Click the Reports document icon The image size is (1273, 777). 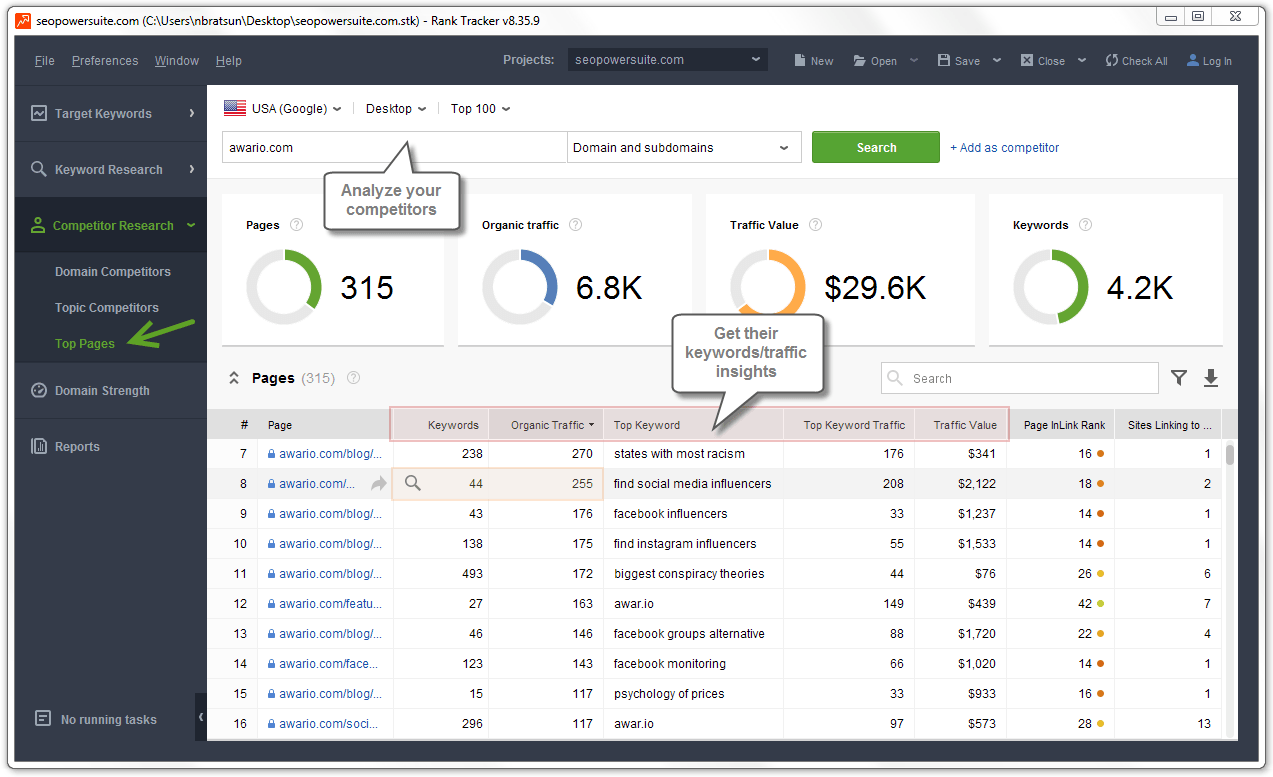[39, 446]
